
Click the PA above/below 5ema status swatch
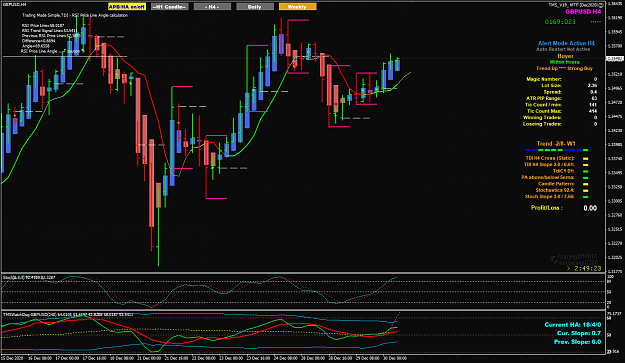point(586,177)
